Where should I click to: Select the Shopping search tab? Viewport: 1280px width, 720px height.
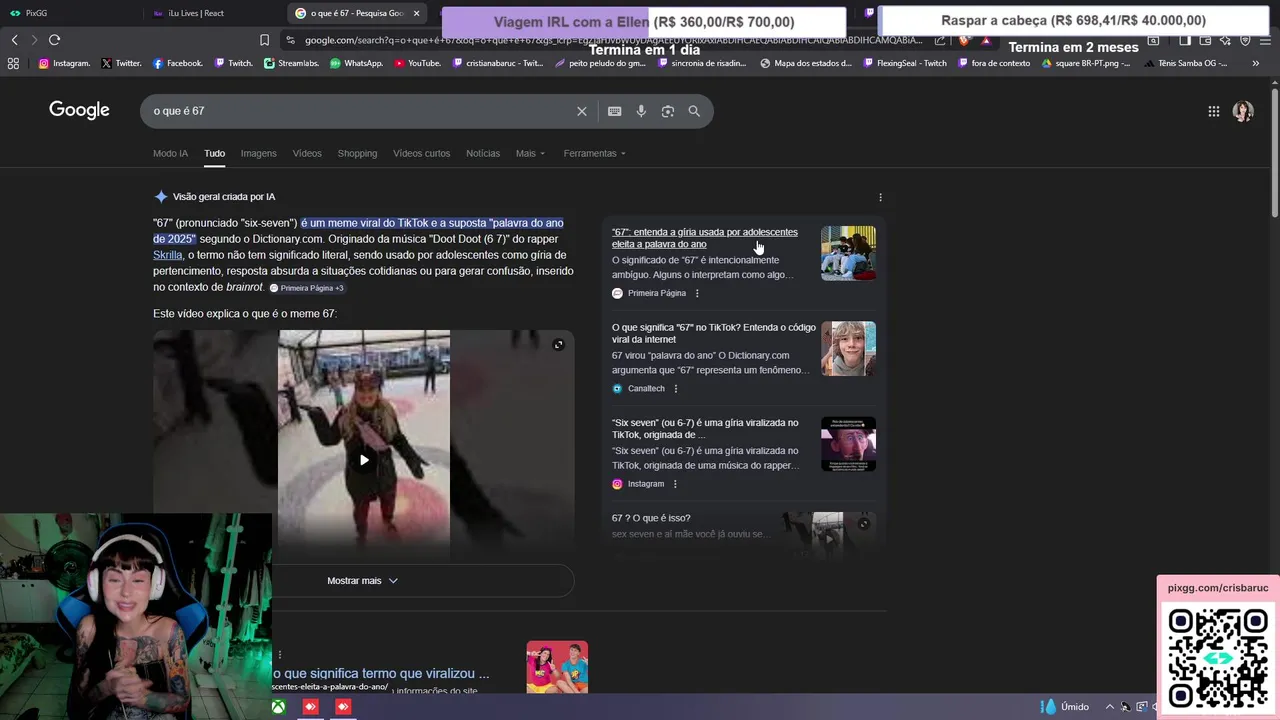click(x=357, y=153)
